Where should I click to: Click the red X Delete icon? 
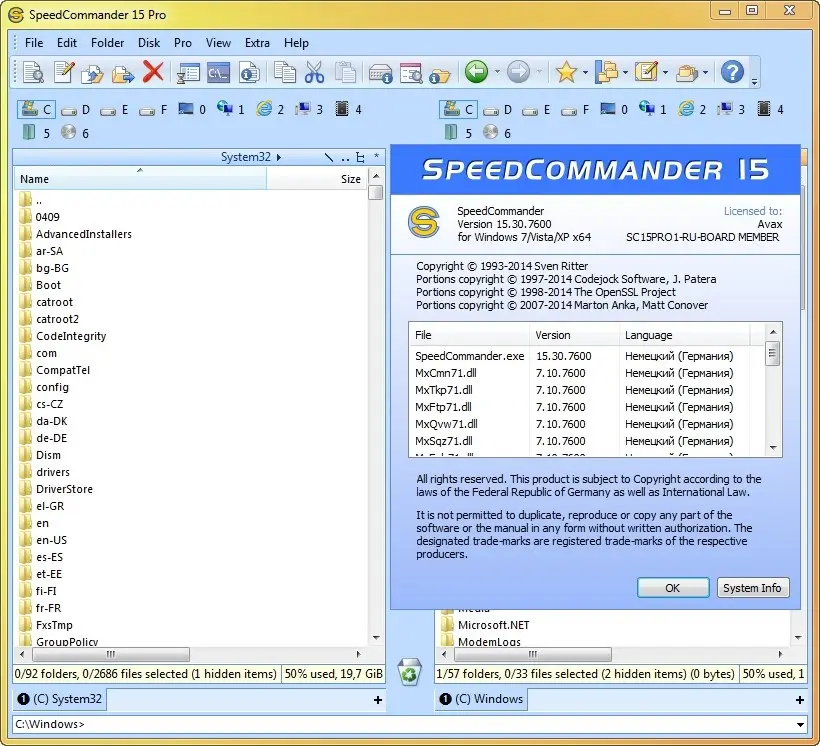point(153,72)
